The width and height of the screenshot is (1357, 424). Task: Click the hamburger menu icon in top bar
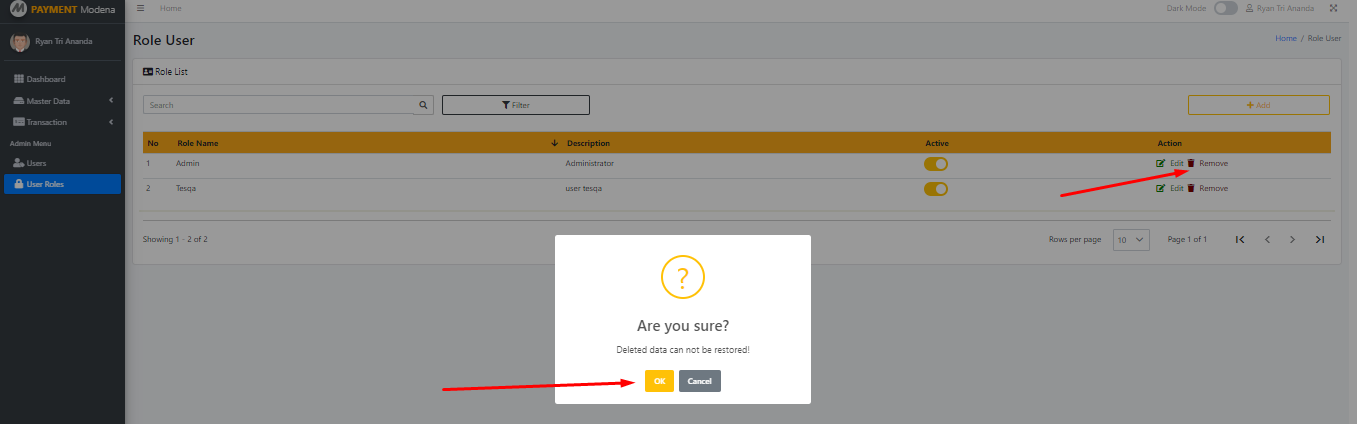point(141,8)
